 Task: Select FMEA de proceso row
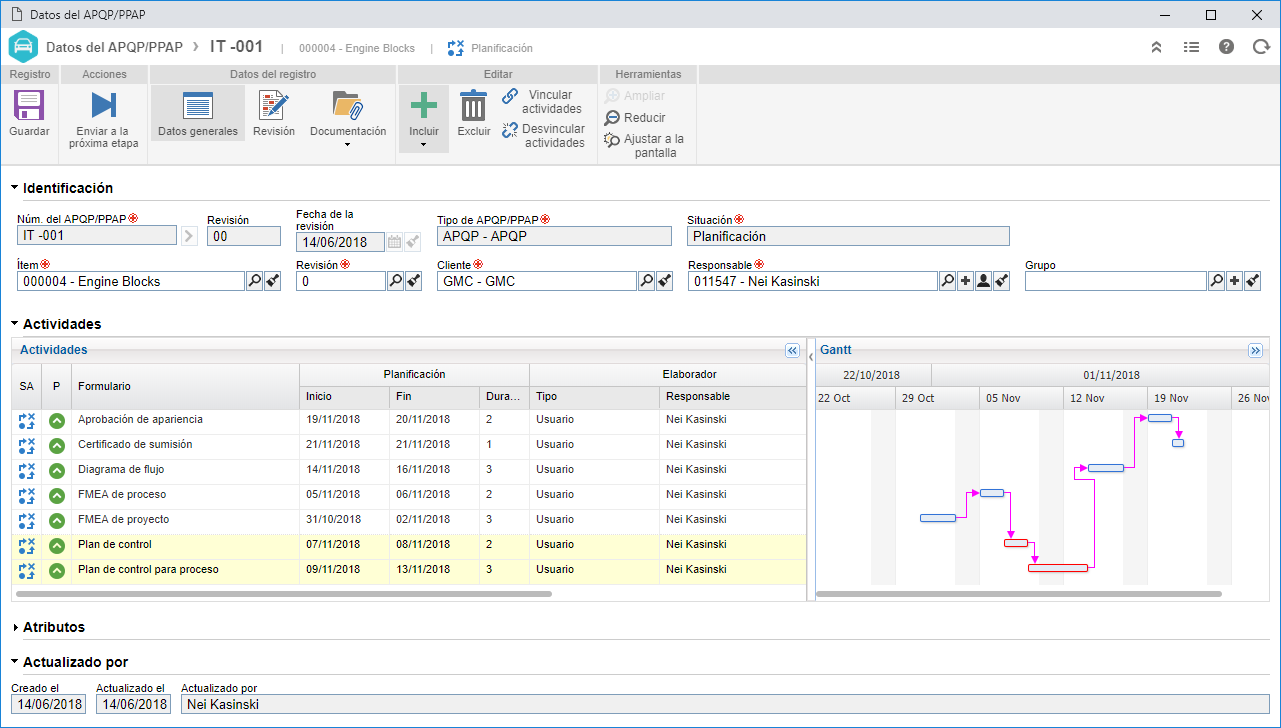tap(408, 495)
